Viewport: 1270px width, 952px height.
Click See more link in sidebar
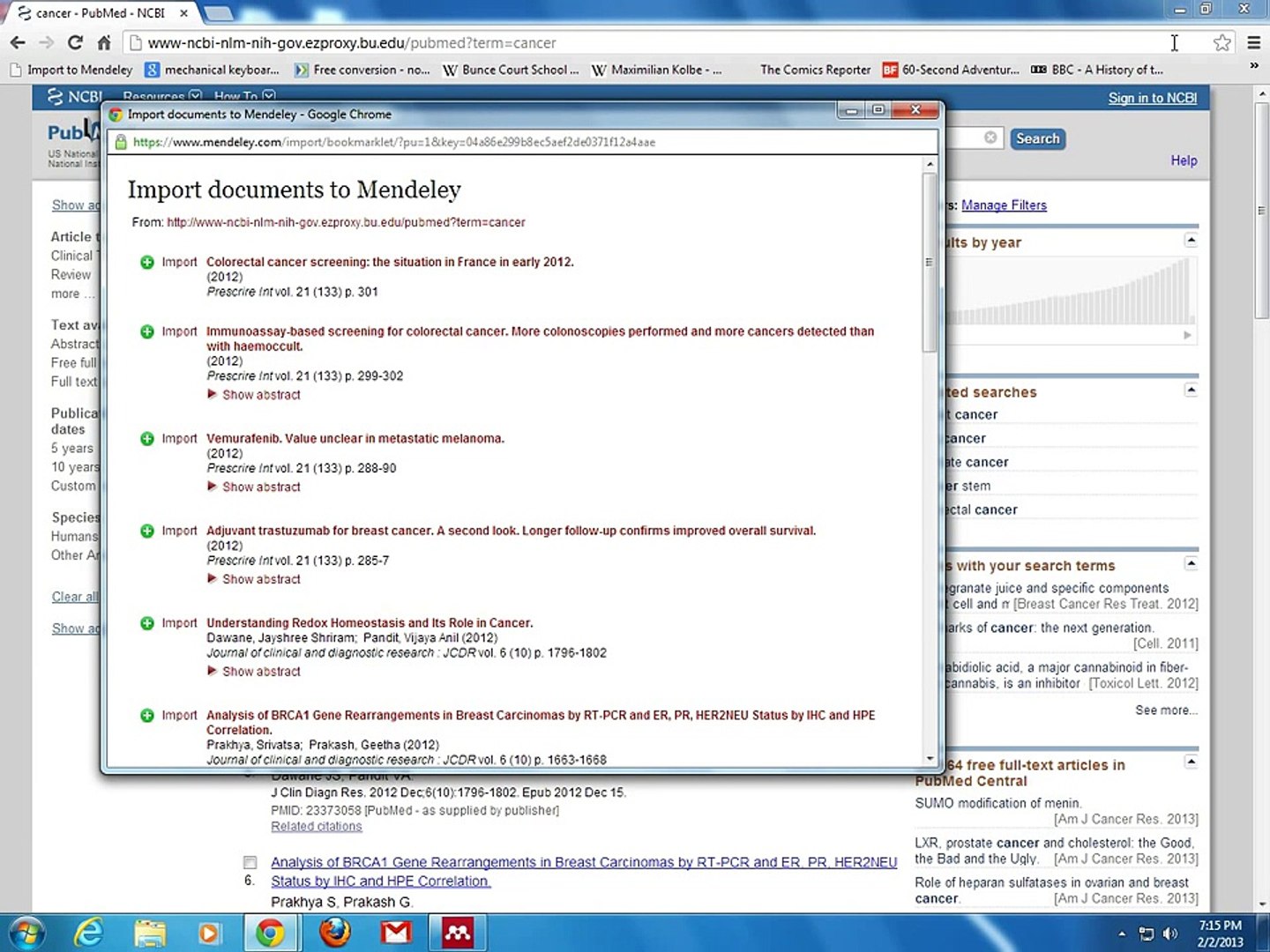coord(1166,710)
